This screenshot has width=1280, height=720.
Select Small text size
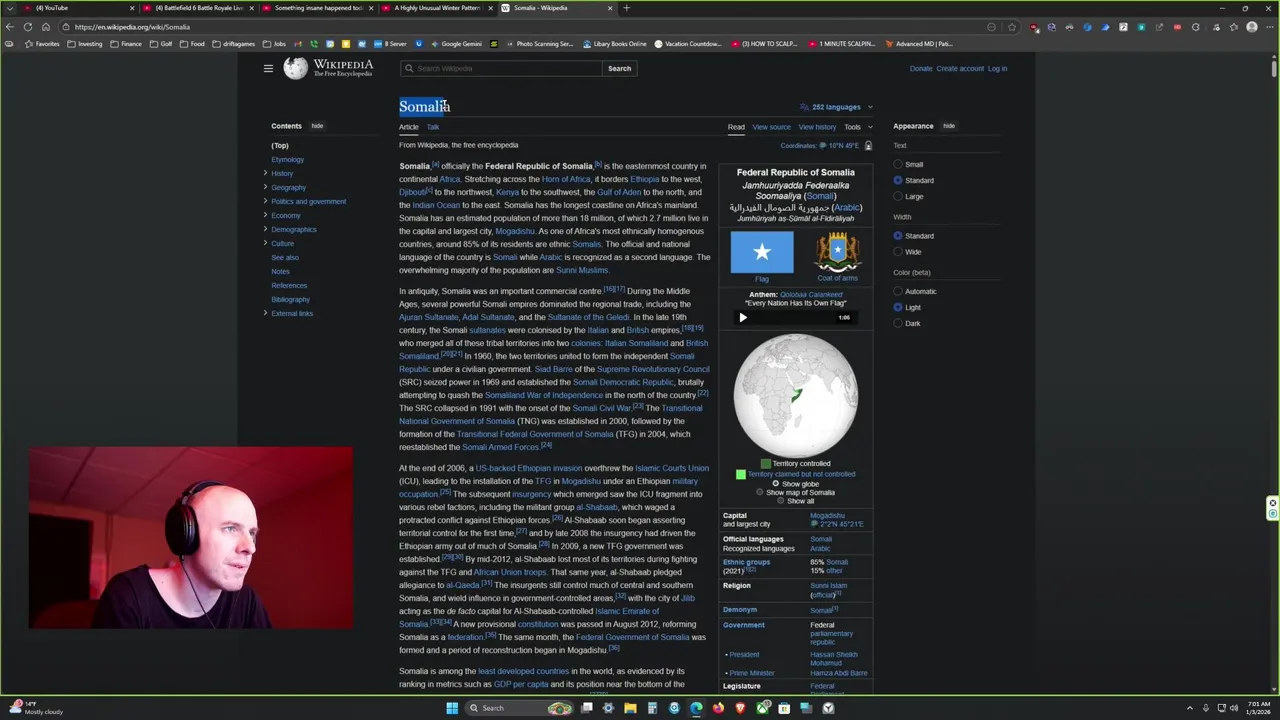[x=898, y=164]
